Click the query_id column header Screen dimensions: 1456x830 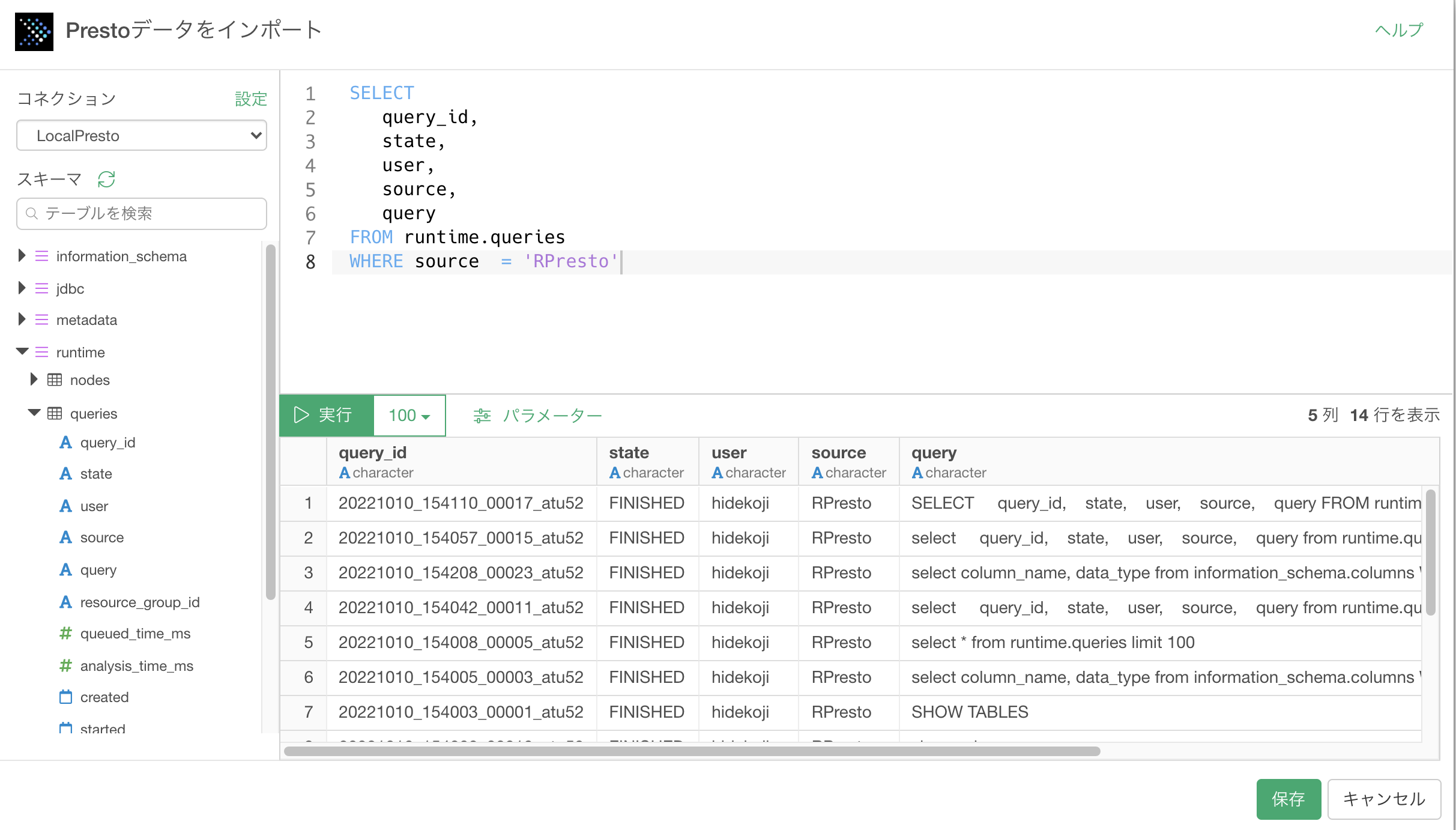coord(462,462)
